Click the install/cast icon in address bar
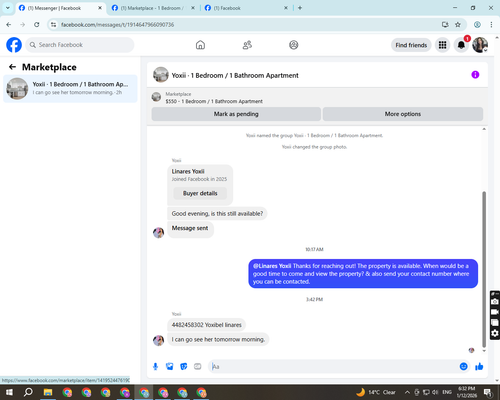The height and width of the screenshot is (400, 500). point(445,25)
